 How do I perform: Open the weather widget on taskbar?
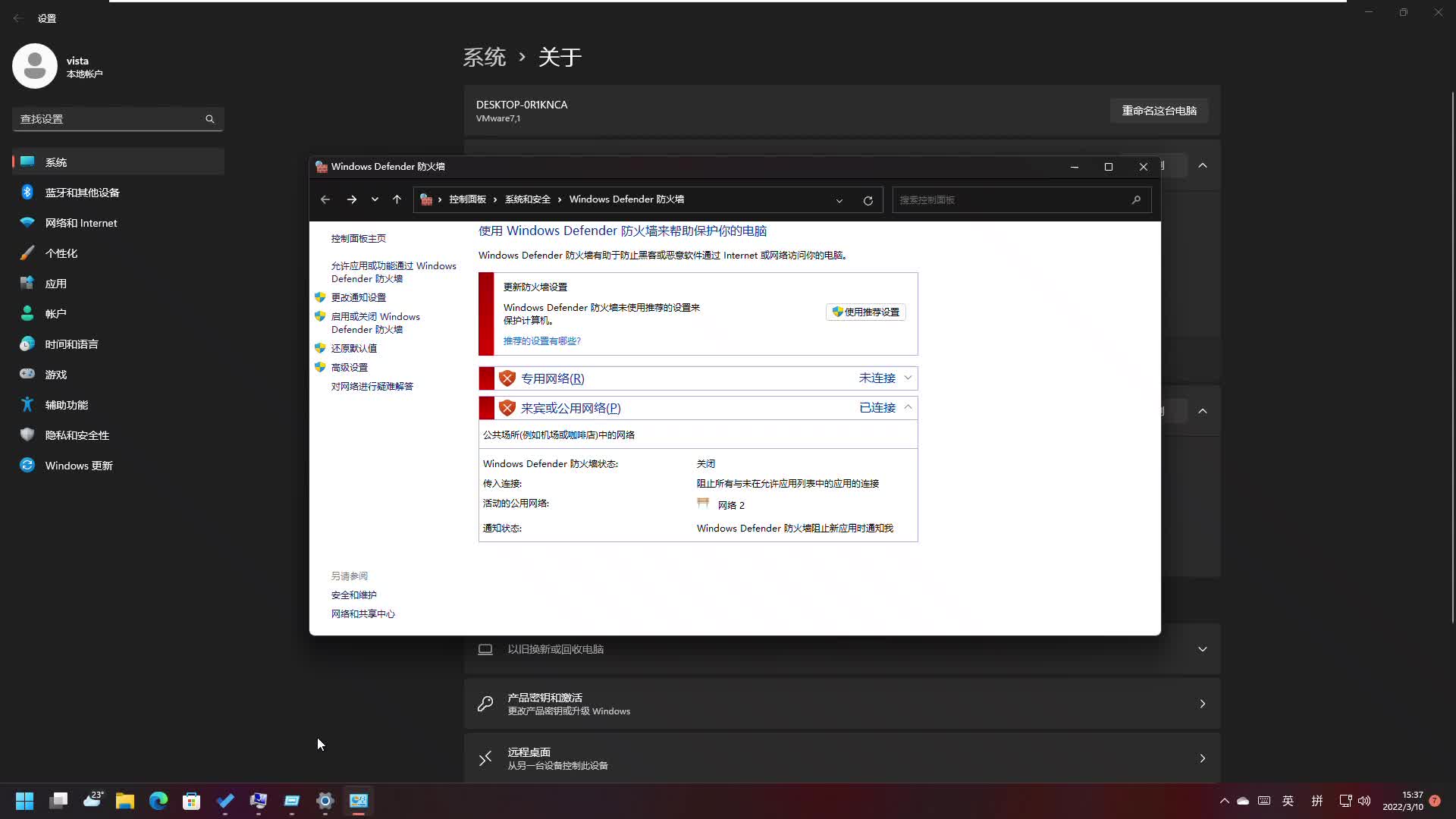[x=92, y=801]
